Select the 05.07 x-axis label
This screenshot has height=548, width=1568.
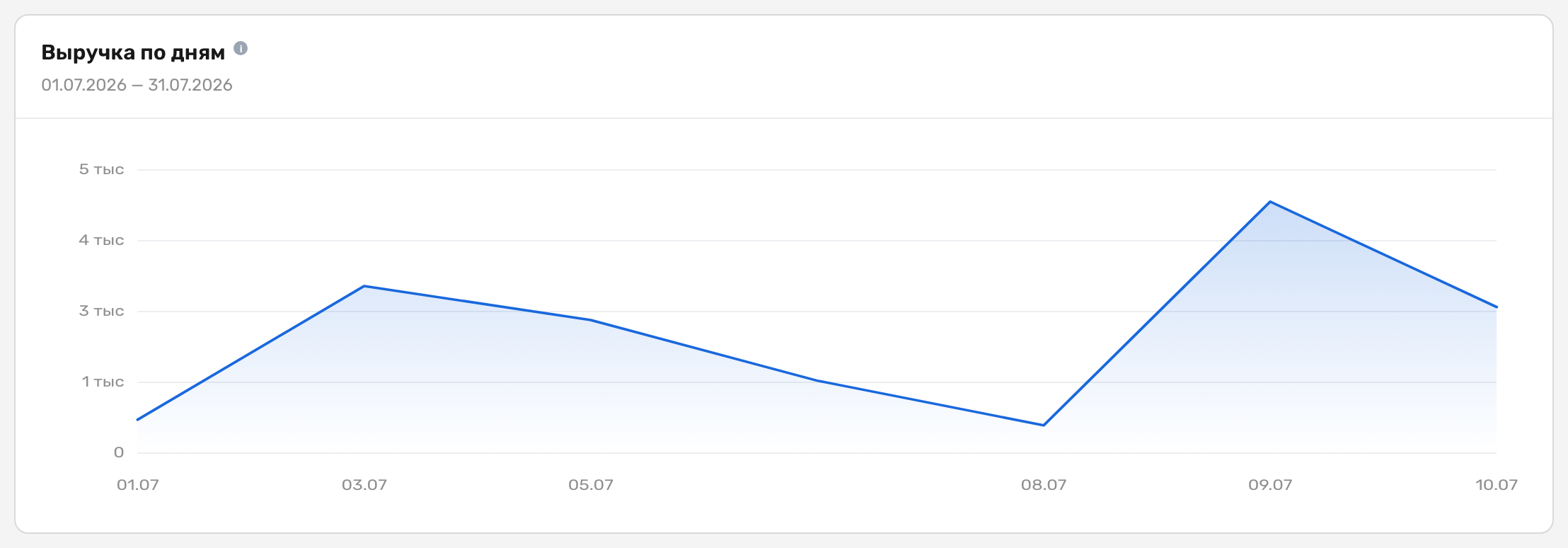591,485
